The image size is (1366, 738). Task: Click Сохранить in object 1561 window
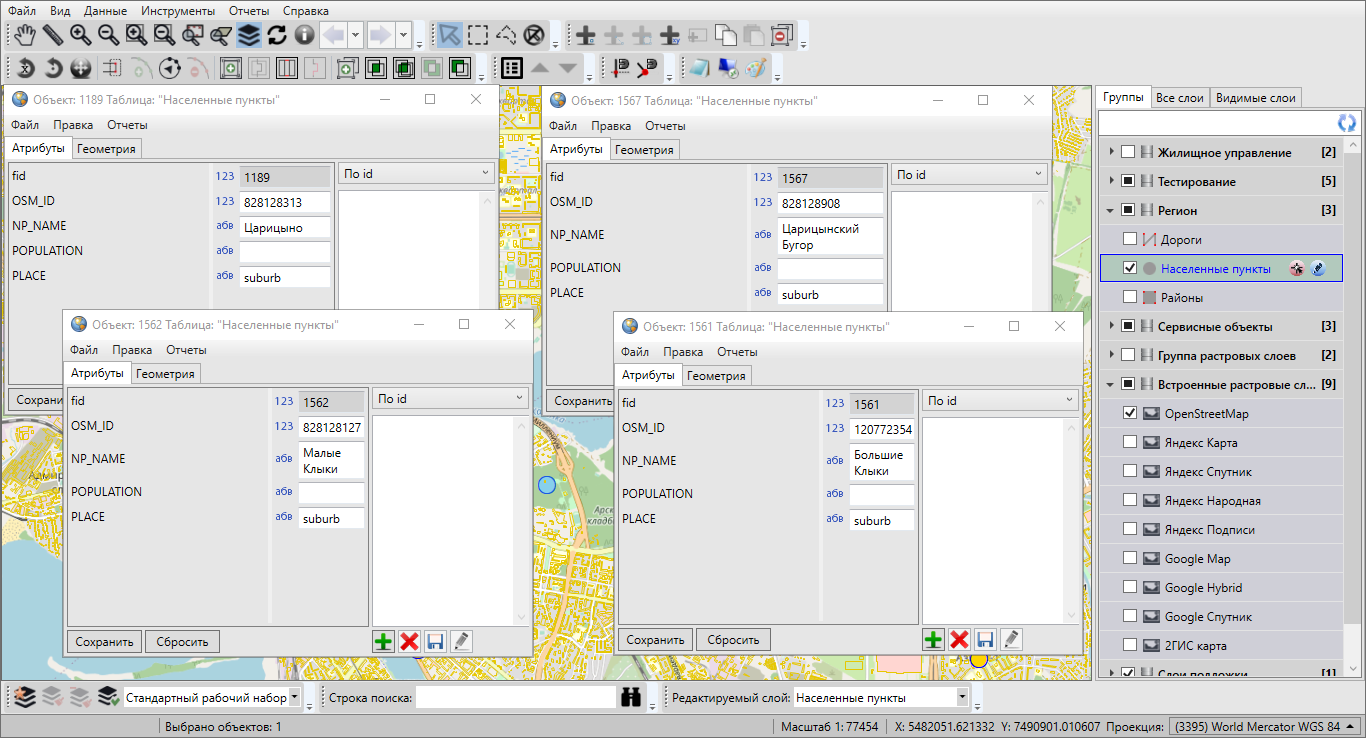(655, 640)
